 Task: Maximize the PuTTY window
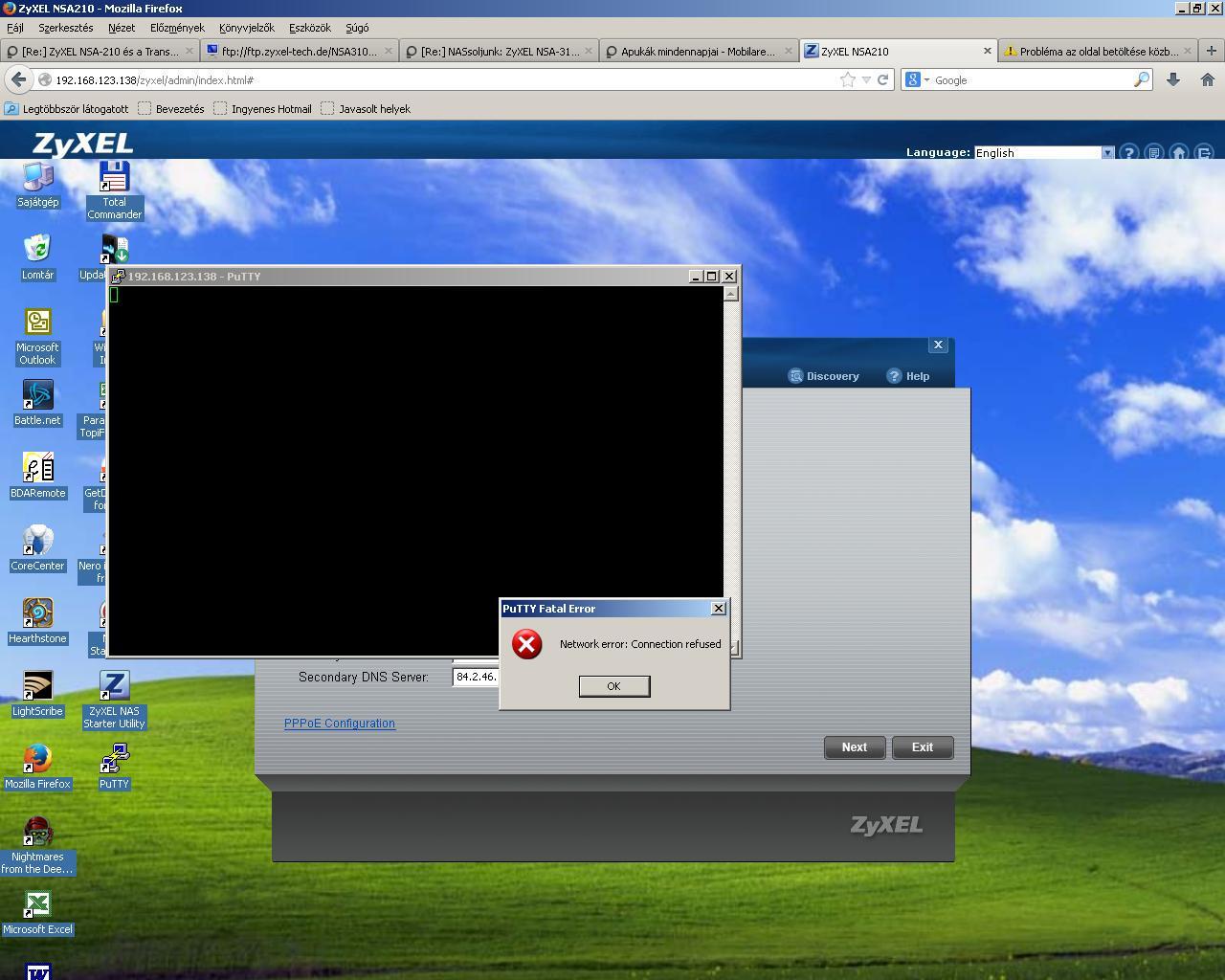point(711,276)
